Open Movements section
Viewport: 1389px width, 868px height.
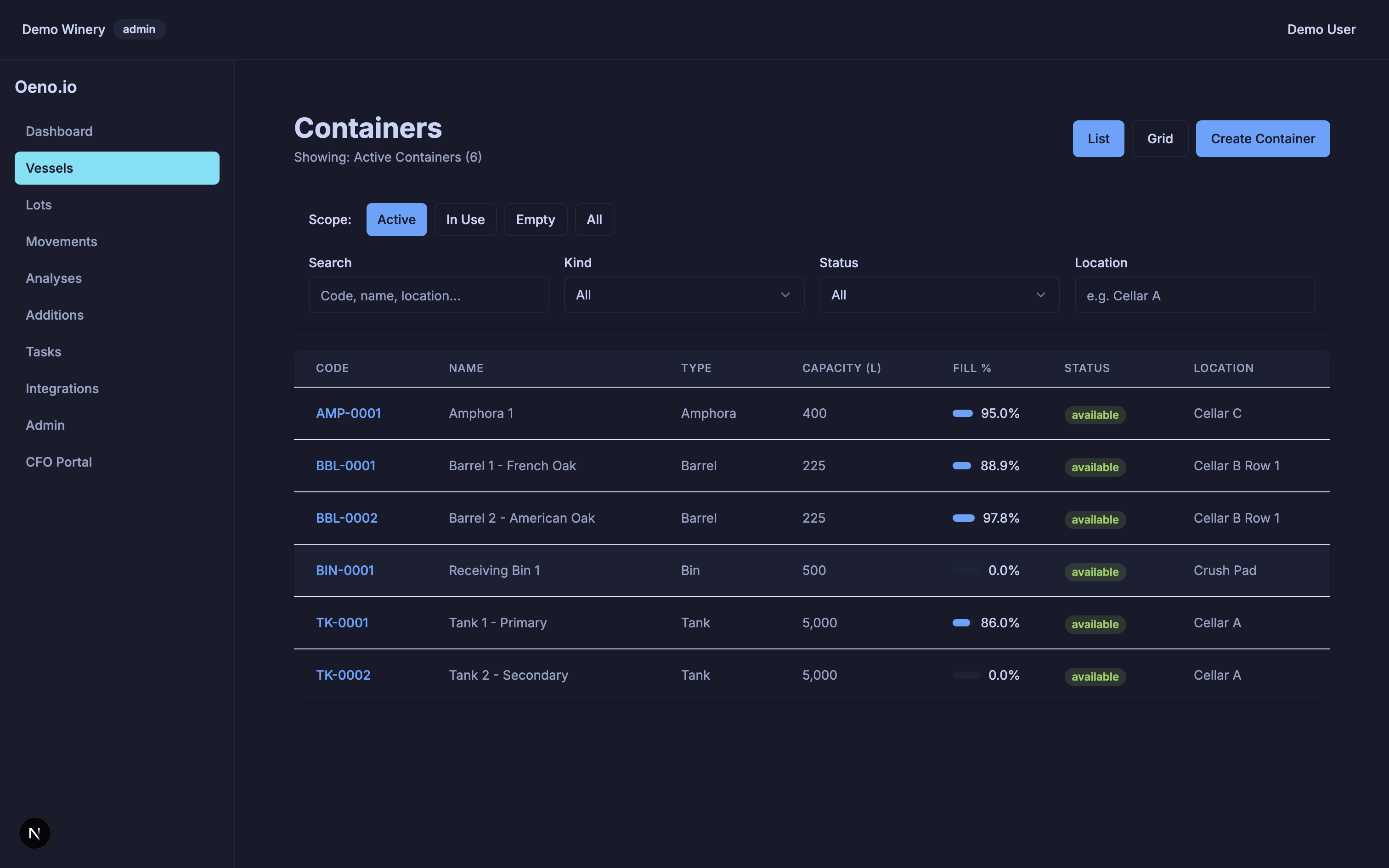(117, 242)
